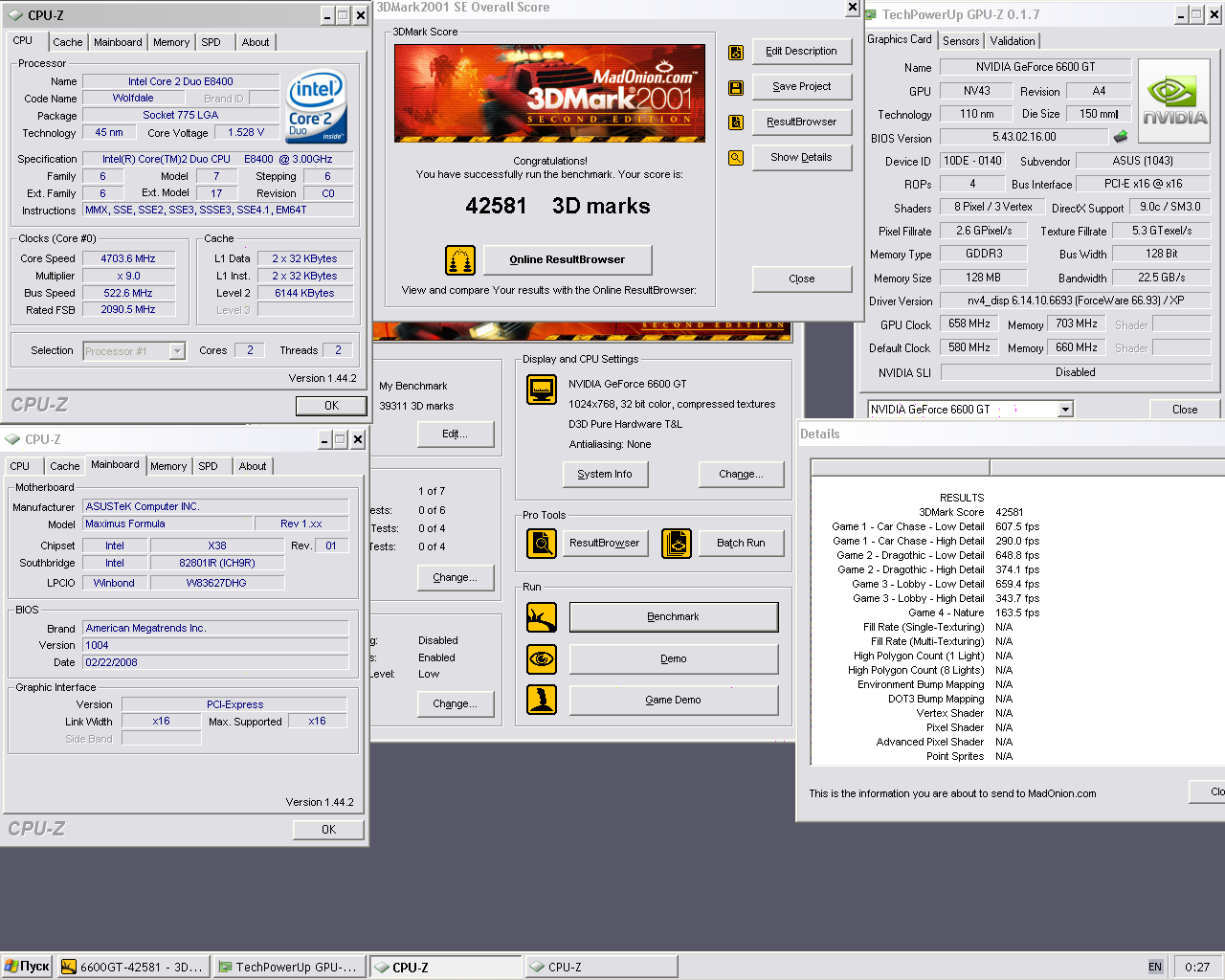Switch to CPU tab in lower CPU-Z
This screenshot has height=980, width=1225.
click(x=20, y=466)
